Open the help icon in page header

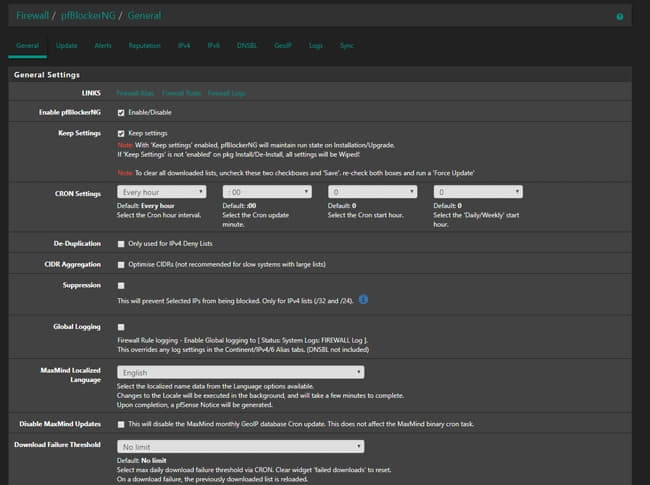(x=619, y=17)
